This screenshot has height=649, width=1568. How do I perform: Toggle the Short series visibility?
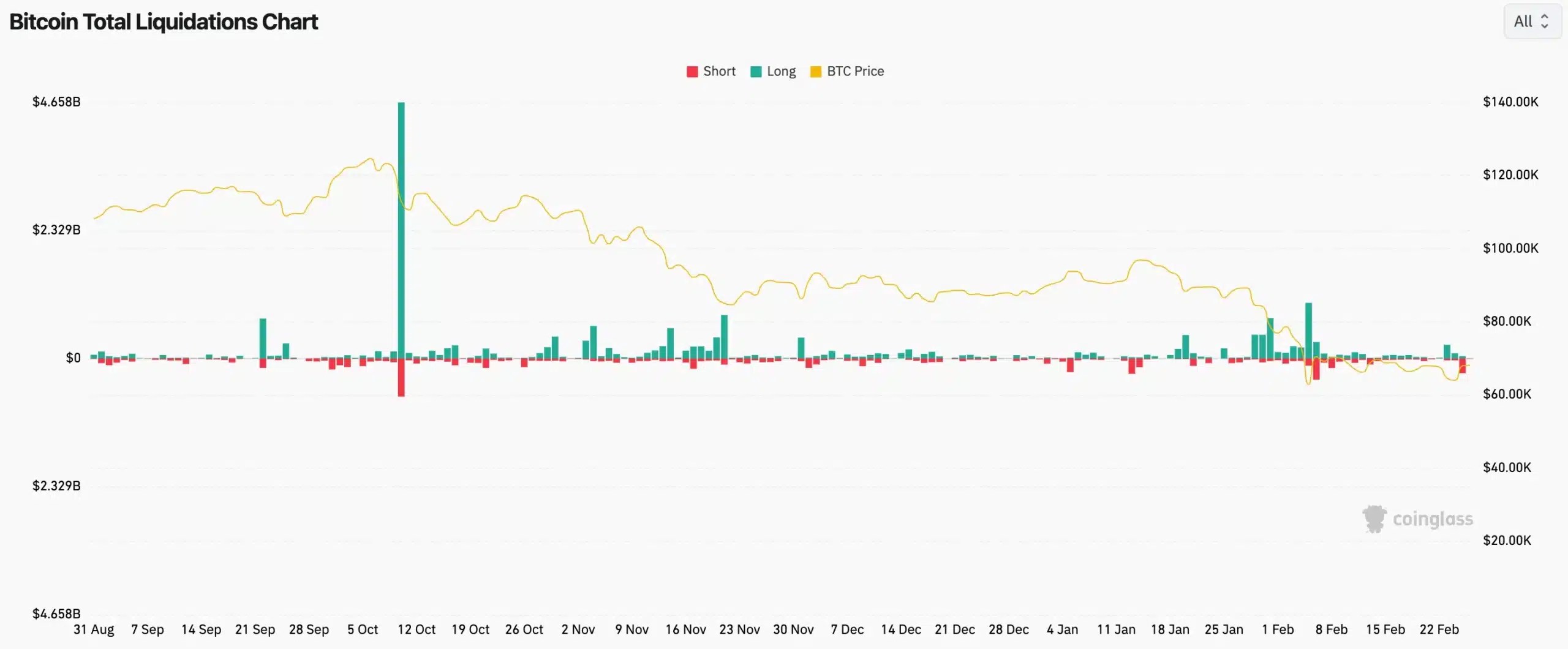coord(710,71)
